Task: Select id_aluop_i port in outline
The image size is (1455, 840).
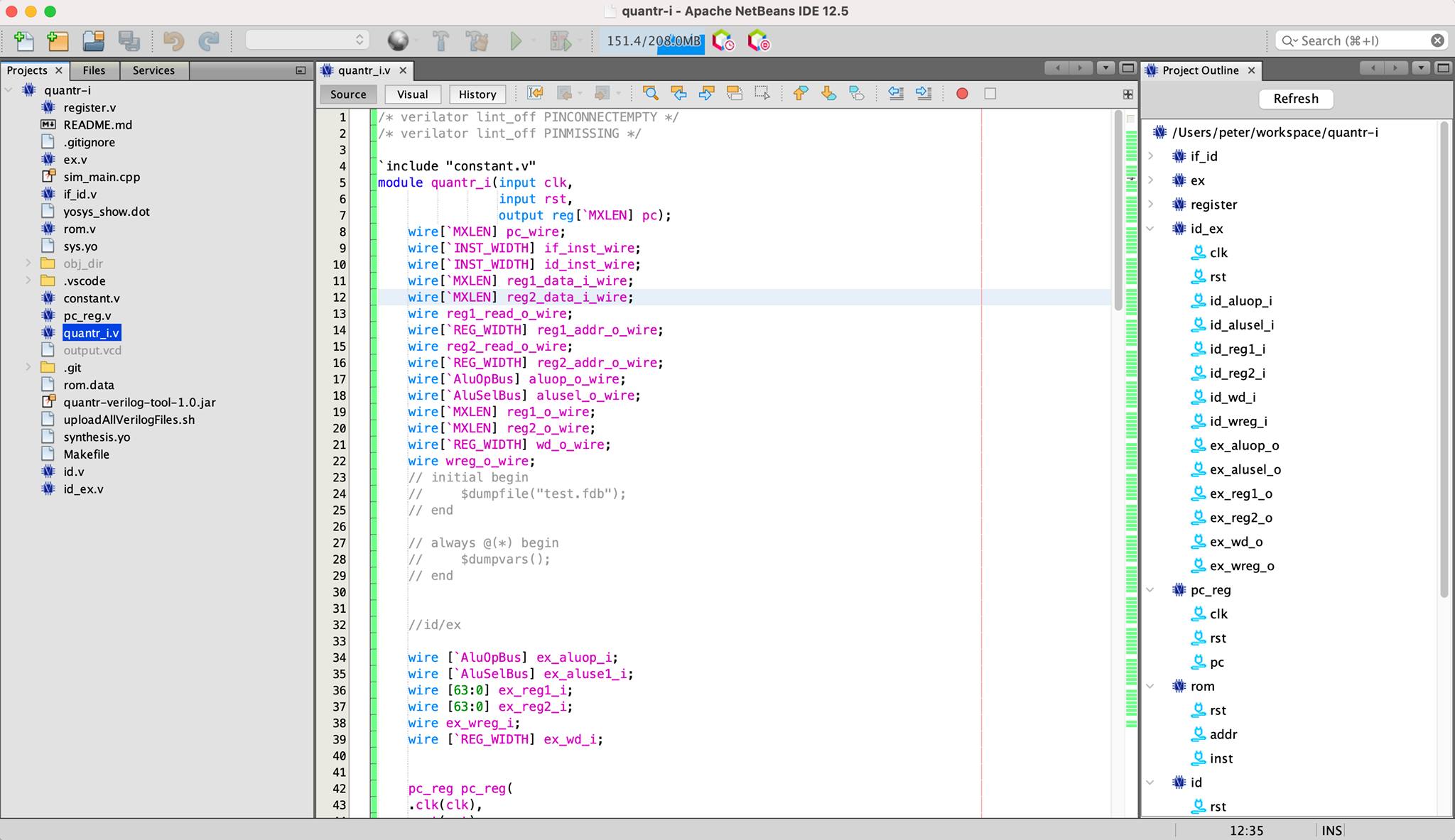Action: pyautogui.click(x=1240, y=301)
